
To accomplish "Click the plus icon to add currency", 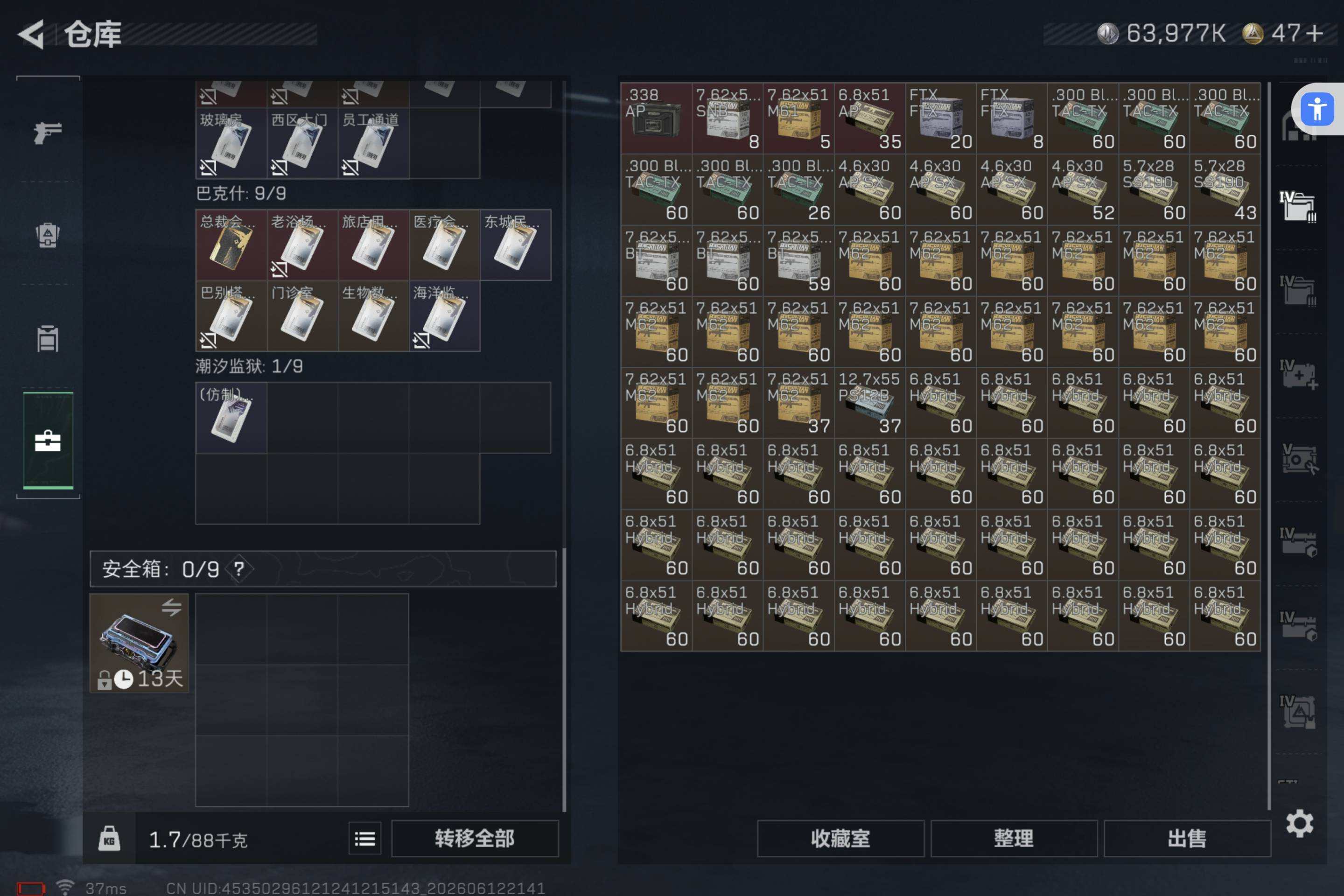I will coord(1315,33).
